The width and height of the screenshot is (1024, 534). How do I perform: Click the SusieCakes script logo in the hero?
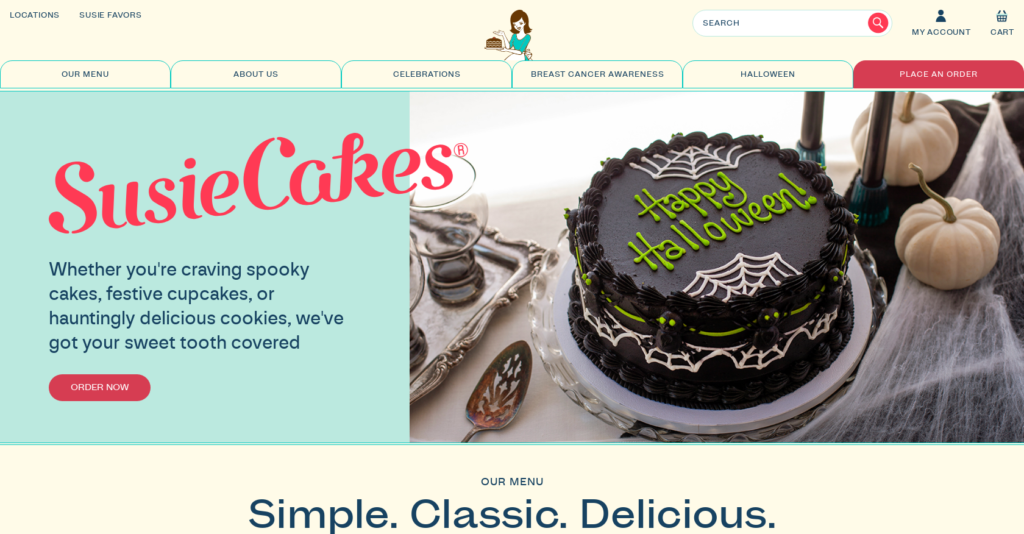click(259, 183)
